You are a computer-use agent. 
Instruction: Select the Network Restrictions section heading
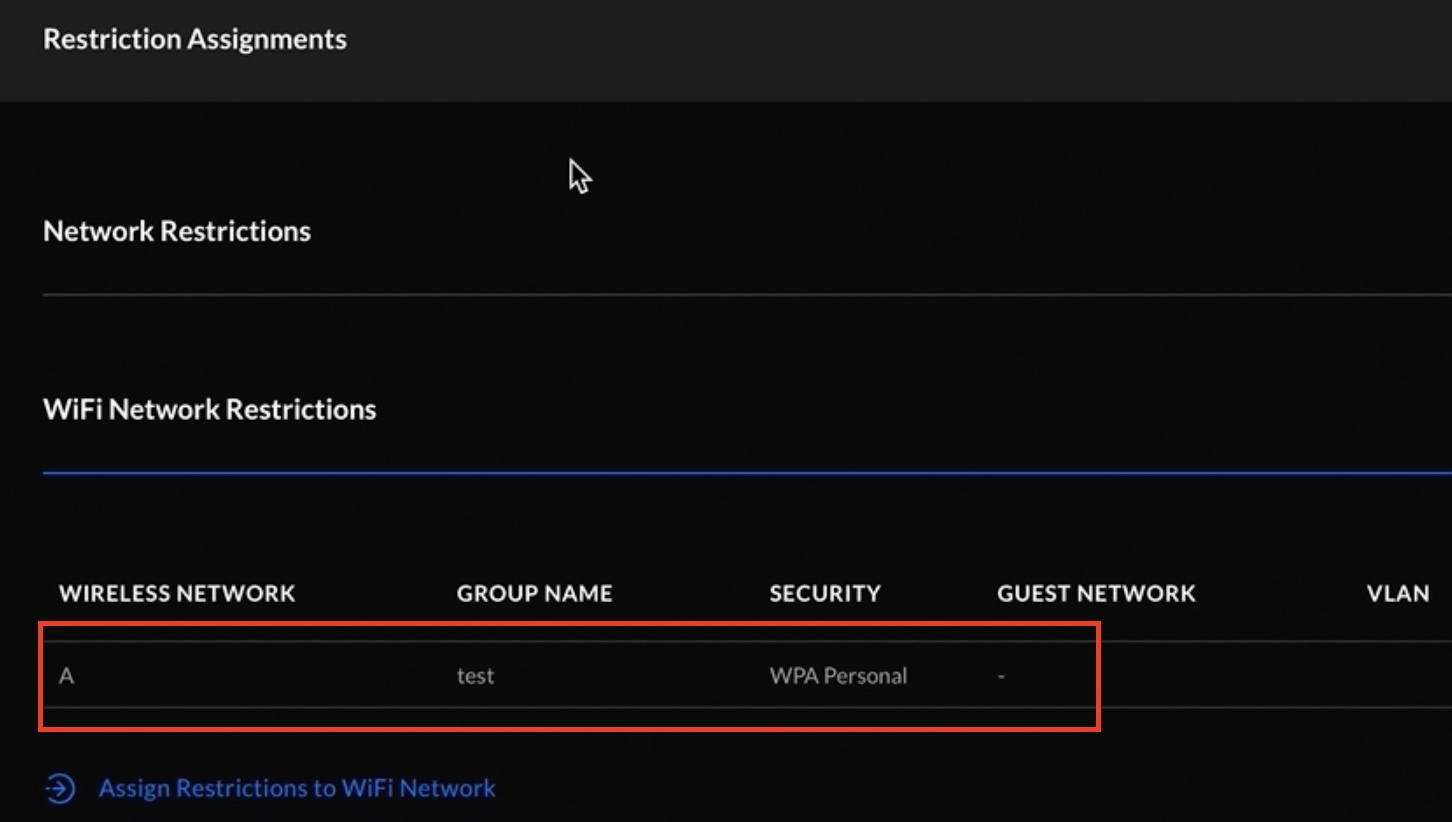pyautogui.click(x=177, y=231)
